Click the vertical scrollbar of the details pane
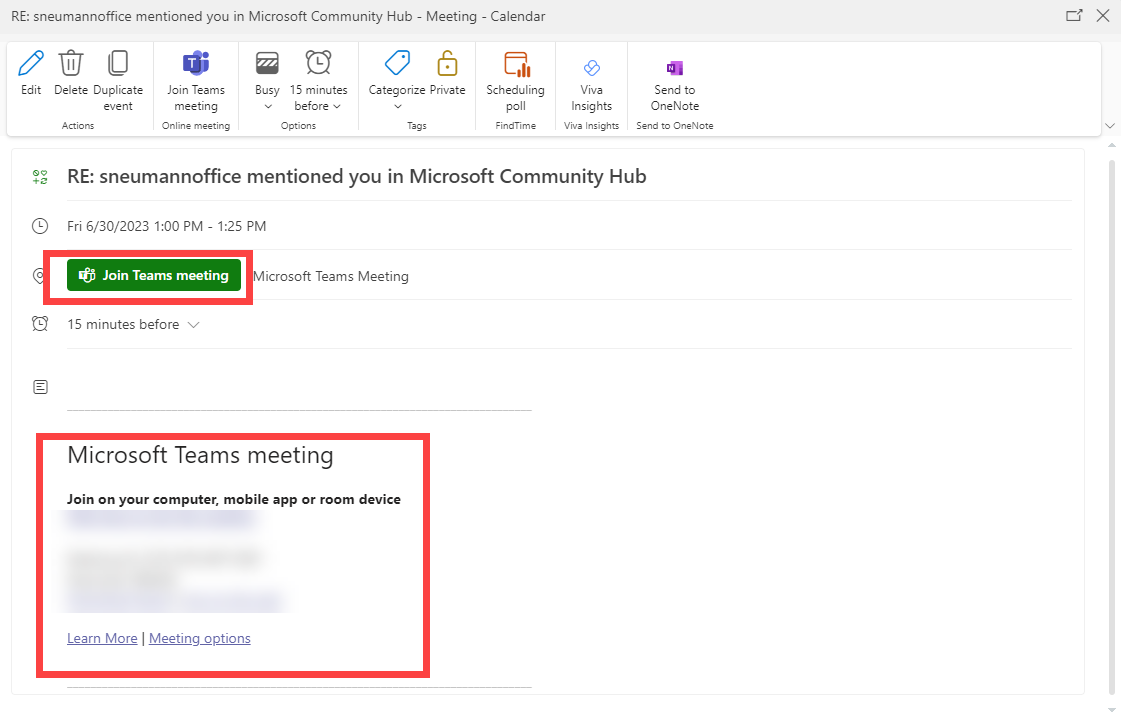Screen dimensions: 1121x716 1111,425
